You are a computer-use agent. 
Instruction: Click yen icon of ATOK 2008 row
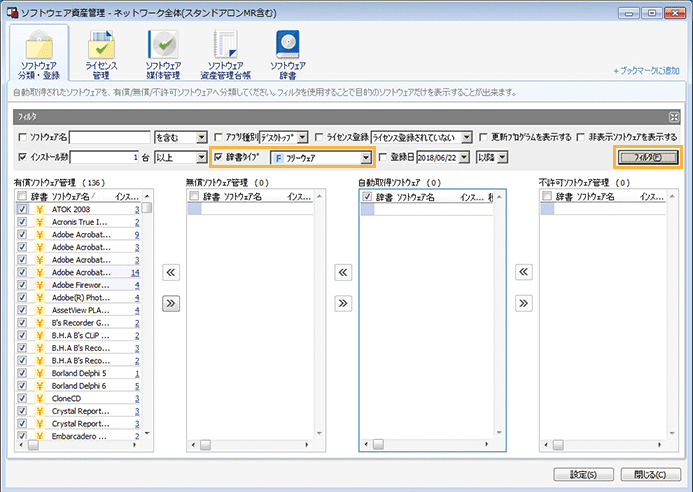(x=40, y=209)
